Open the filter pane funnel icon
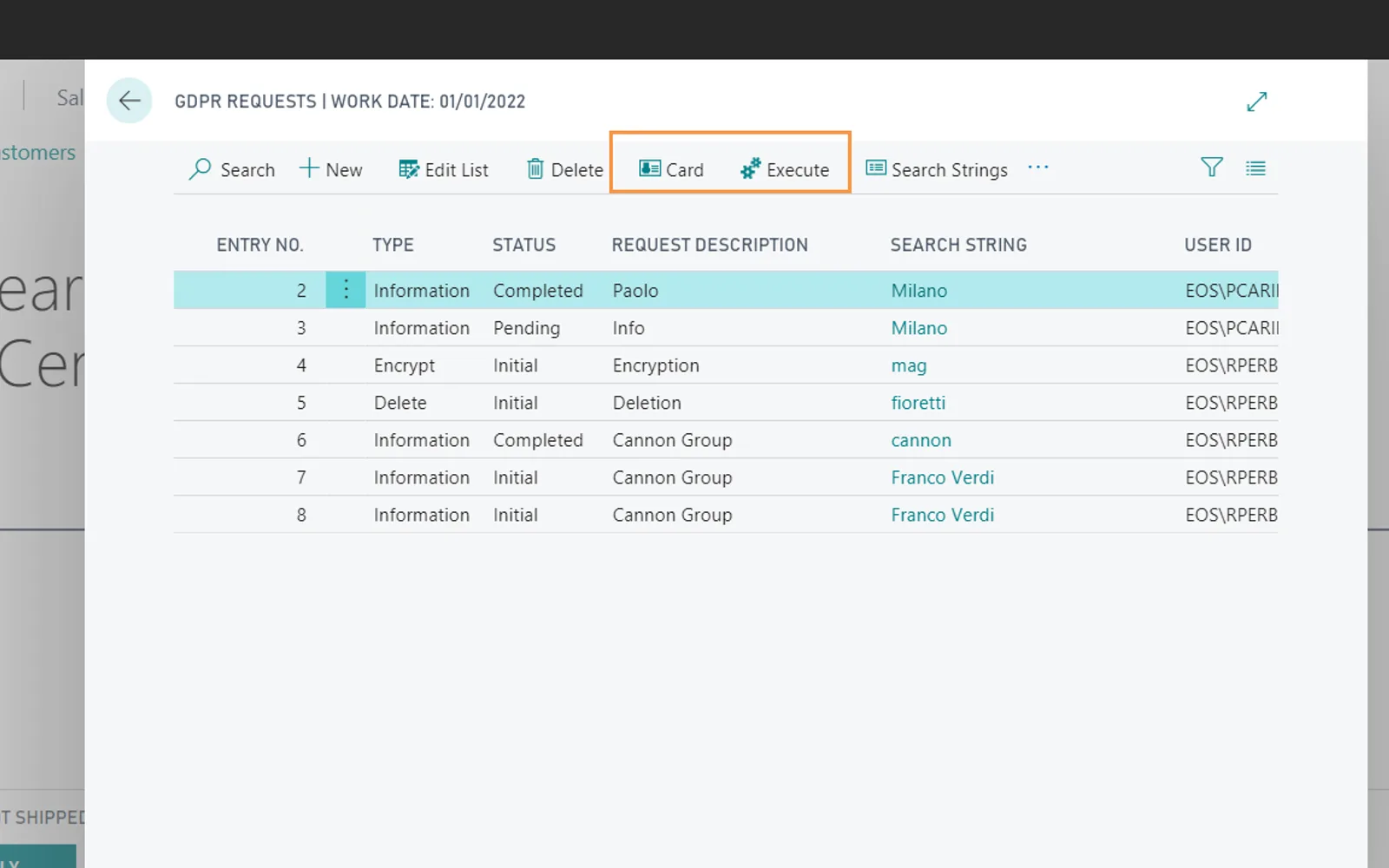Image resolution: width=1389 pixels, height=868 pixels. pyautogui.click(x=1212, y=168)
